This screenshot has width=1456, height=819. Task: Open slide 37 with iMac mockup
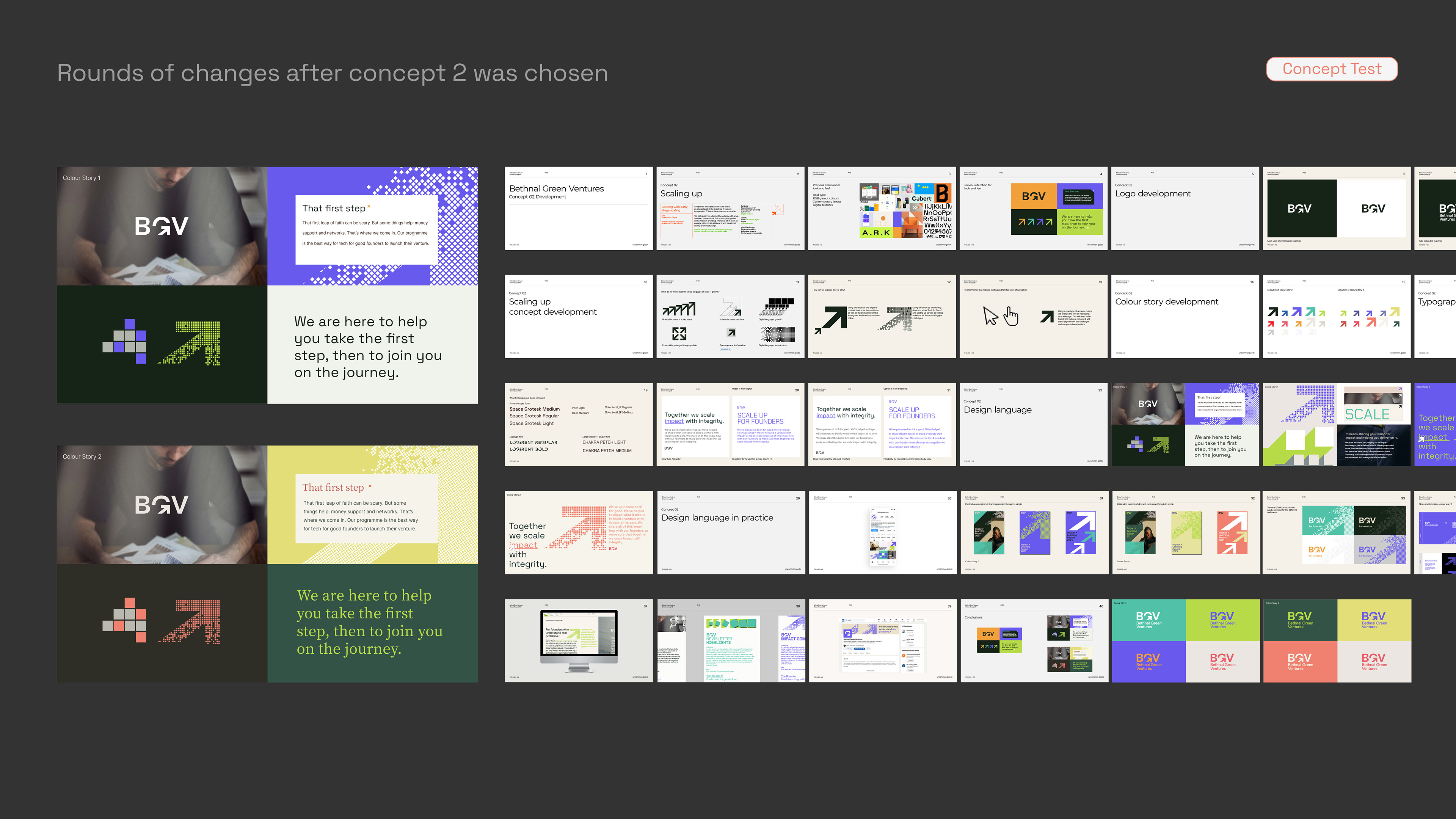579,640
